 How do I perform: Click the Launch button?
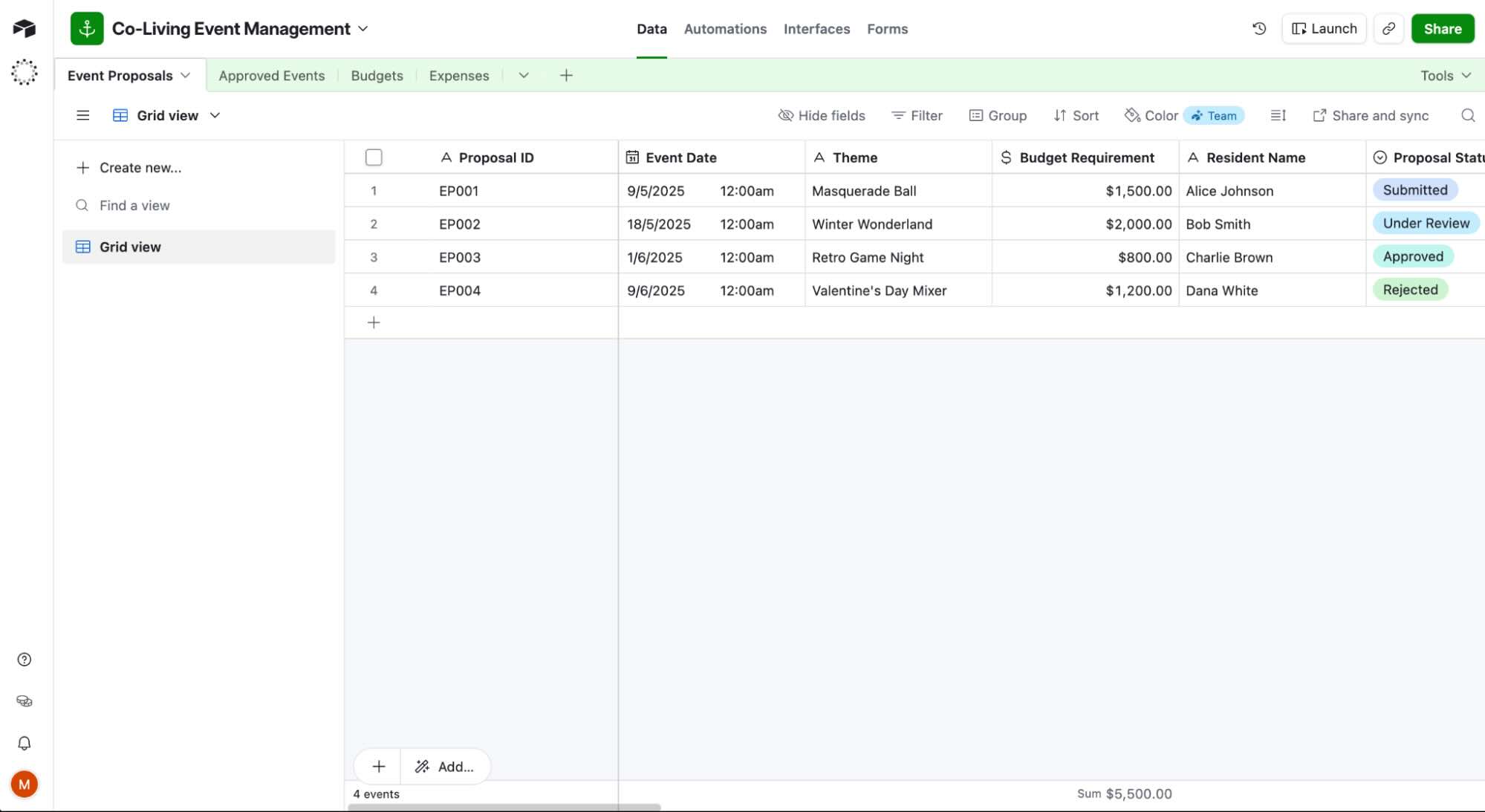pos(1324,28)
